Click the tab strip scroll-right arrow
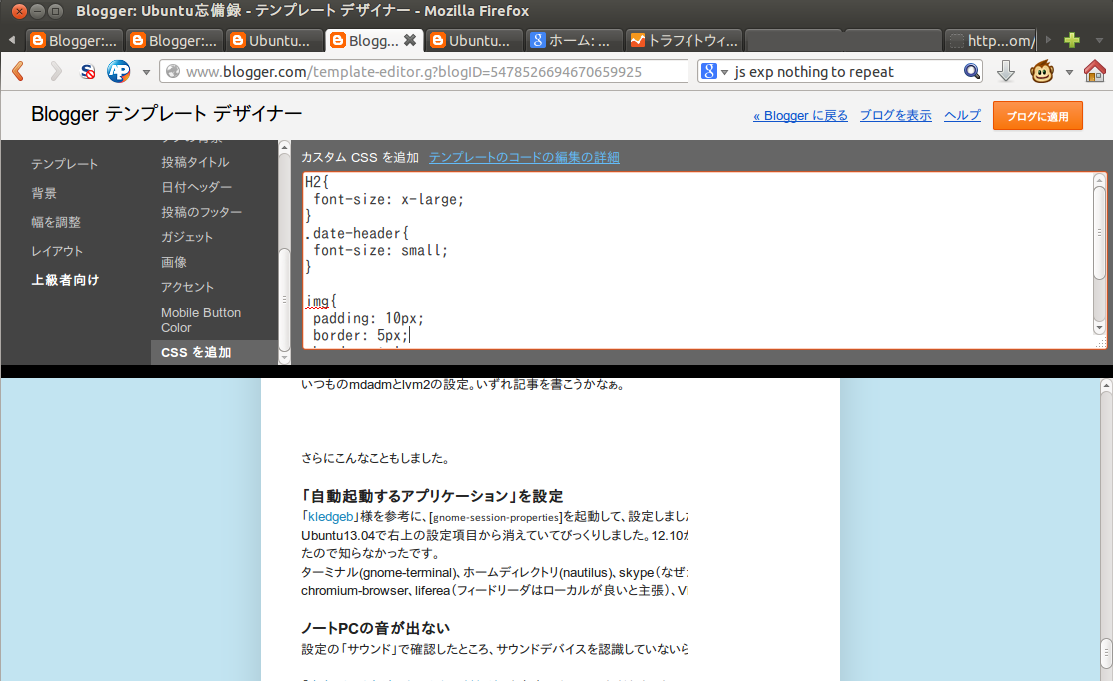Screen dimensions: 1113x681 coord(1048,40)
